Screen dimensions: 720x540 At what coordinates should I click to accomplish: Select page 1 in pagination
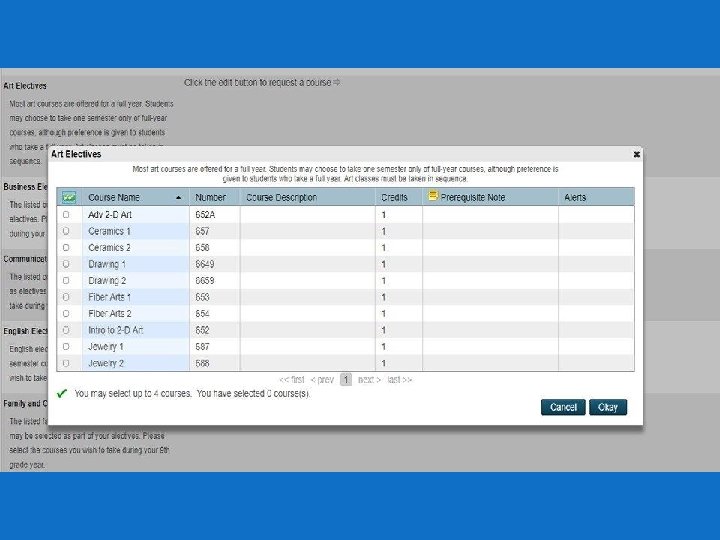346,380
